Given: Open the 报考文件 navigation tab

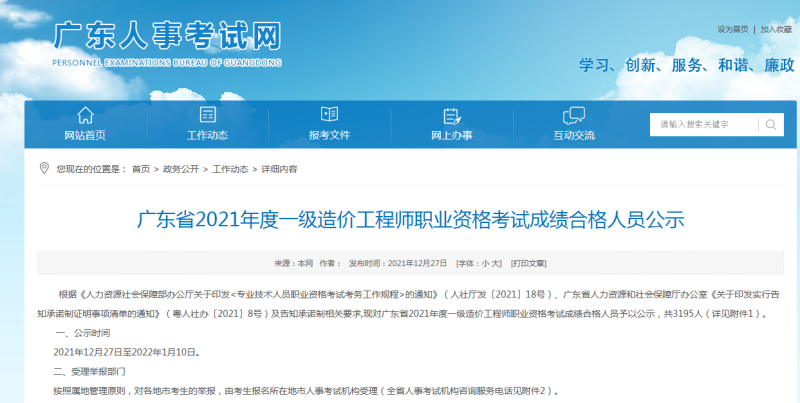Looking at the screenshot, I should (x=329, y=136).
